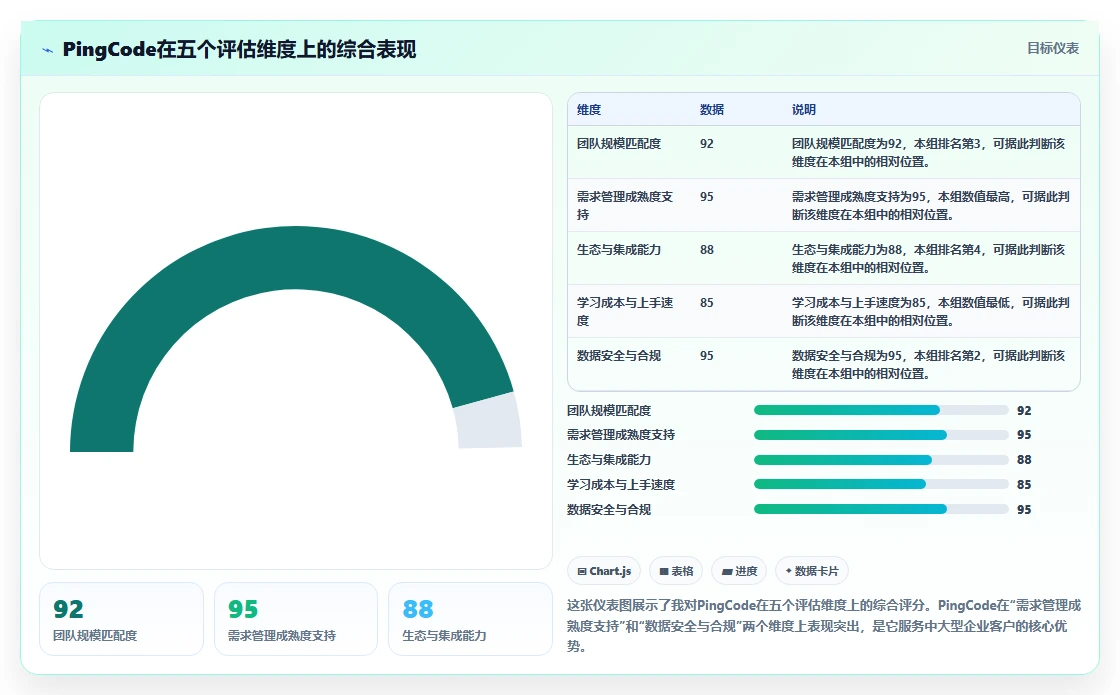The height and width of the screenshot is (695, 1120).
Task: Click the value 88 in the table
Action: click(706, 250)
